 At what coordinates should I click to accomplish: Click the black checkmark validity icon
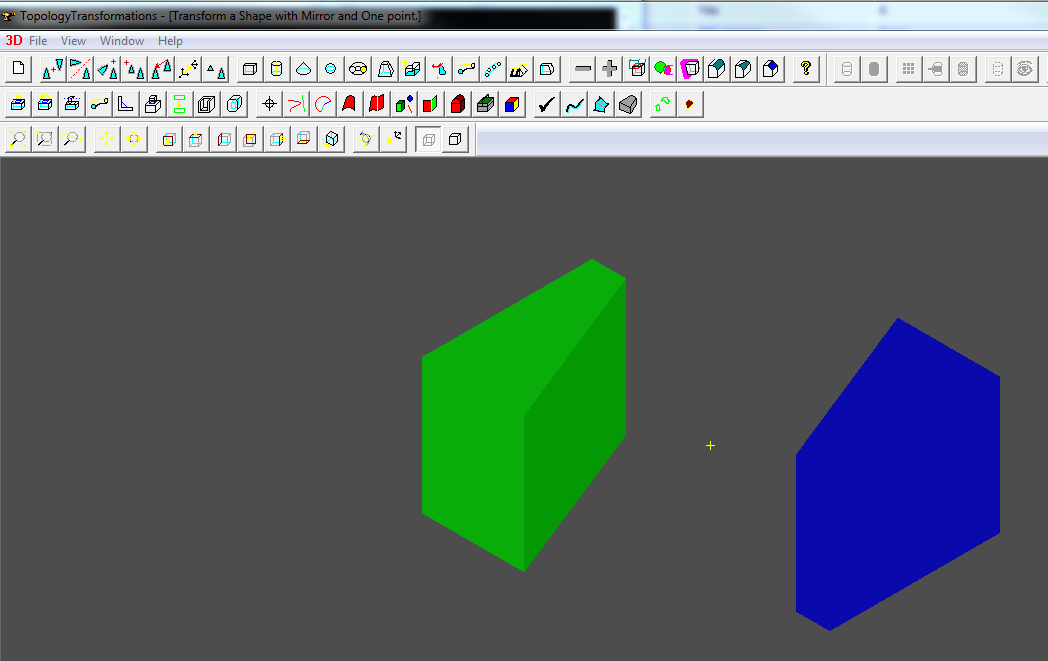click(546, 104)
